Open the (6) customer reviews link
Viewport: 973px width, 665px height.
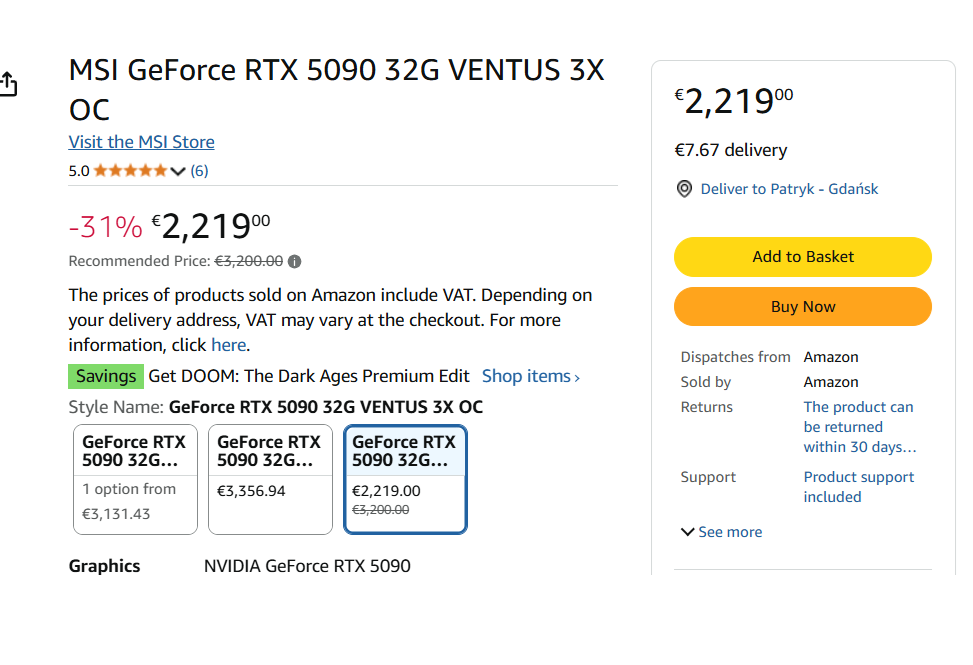[x=199, y=171]
